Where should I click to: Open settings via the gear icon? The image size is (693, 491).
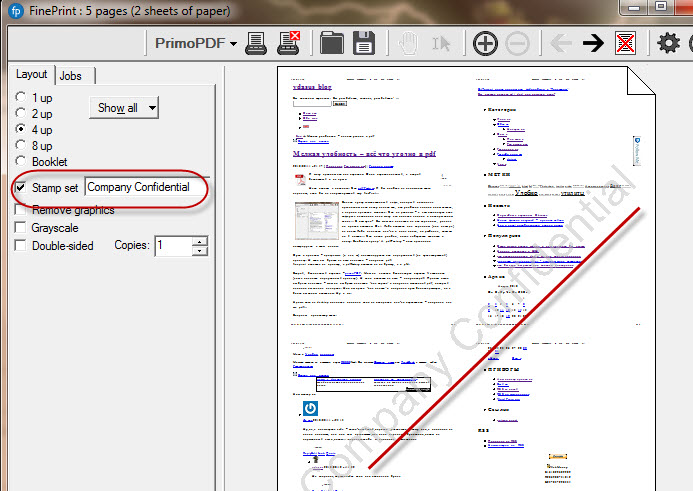[x=667, y=43]
